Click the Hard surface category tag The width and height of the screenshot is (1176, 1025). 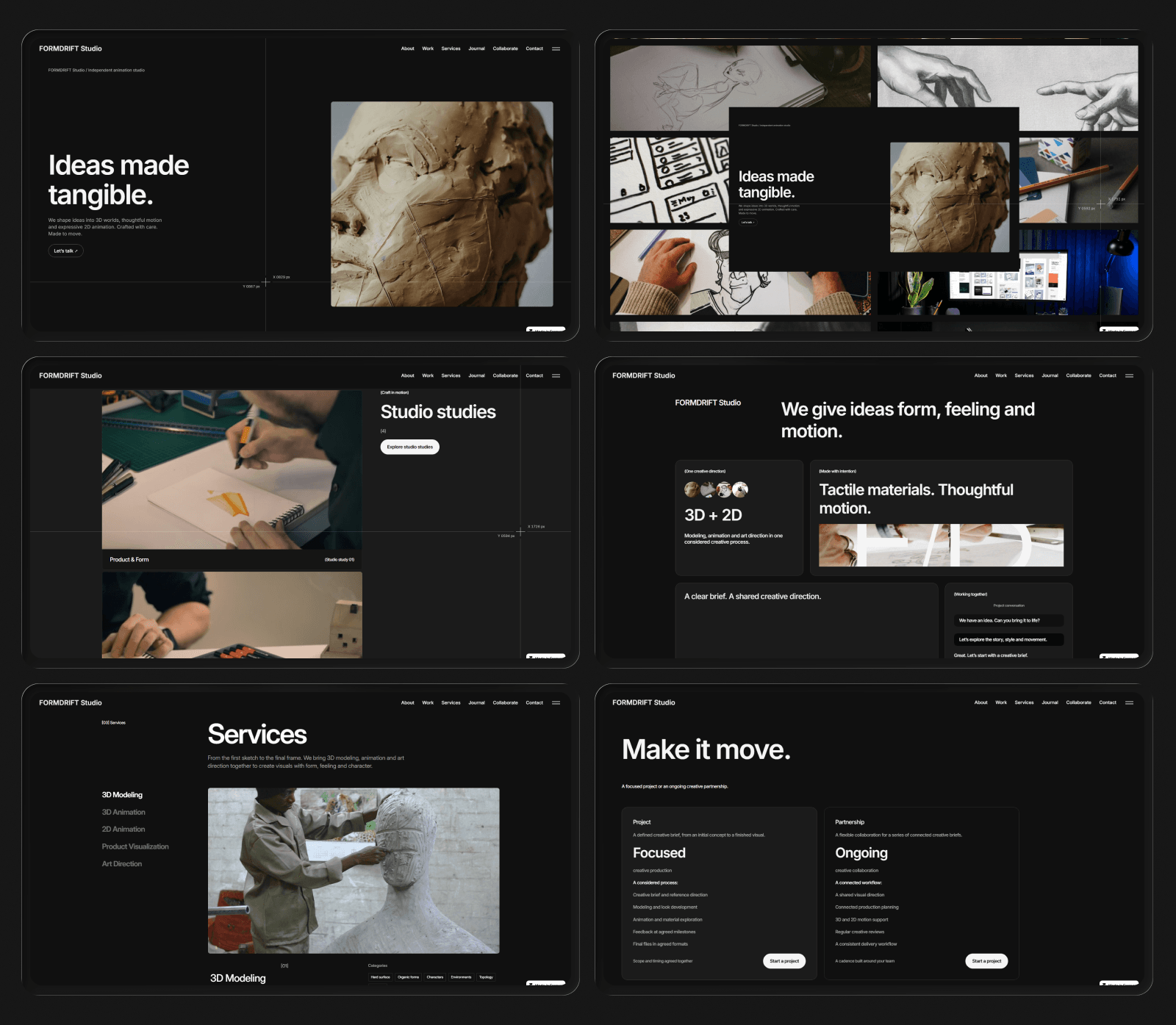(380, 977)
